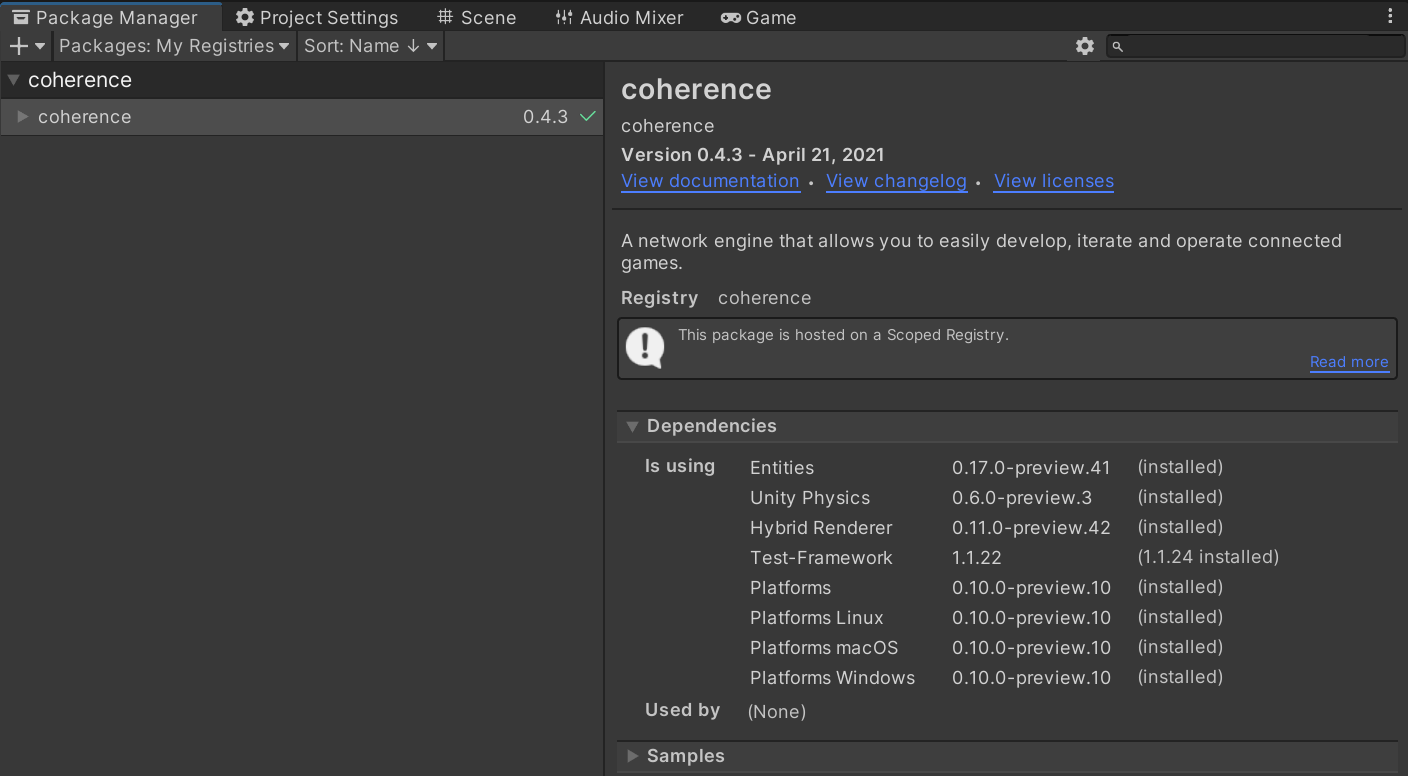1408x776 pixels.
Task: Collapse the Dependencies section
Action: tap(632, 426)
